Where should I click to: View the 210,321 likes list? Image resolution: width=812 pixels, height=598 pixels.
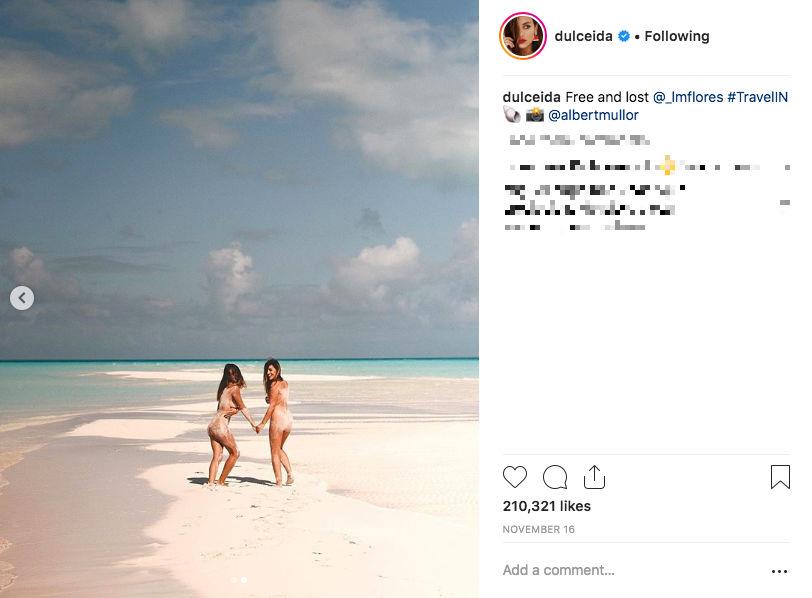pos(546,506)
